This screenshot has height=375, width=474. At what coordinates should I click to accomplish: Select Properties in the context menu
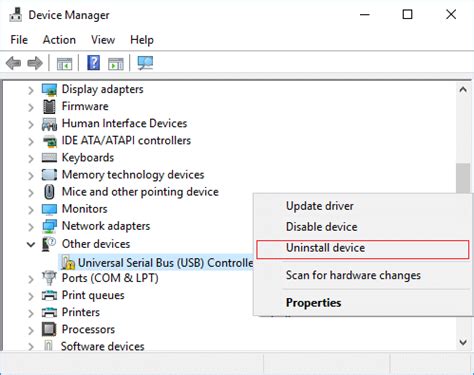[313, 303]
